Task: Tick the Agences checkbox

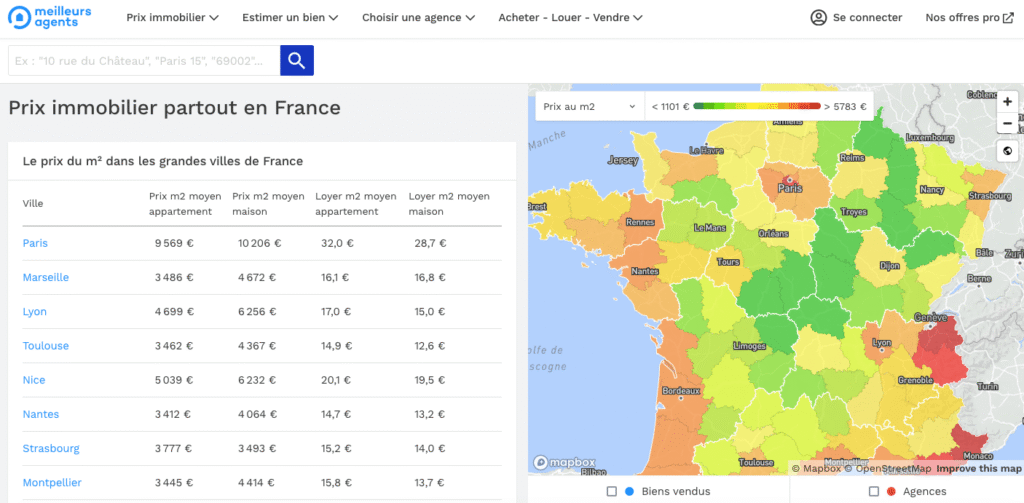Action: point(874,491)
